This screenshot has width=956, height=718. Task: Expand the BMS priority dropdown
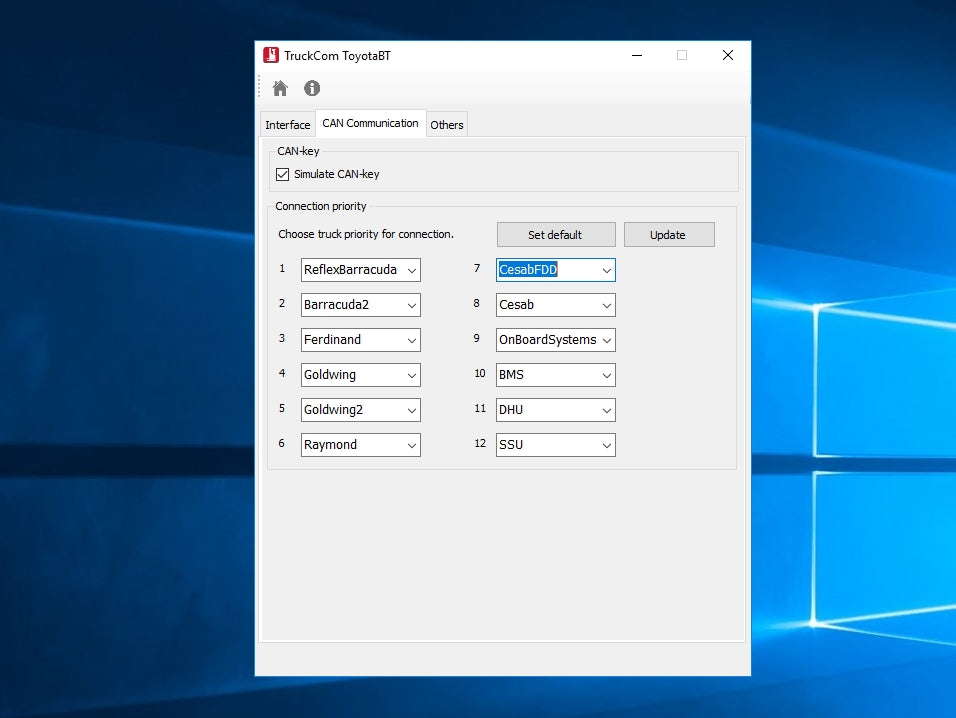point(606,375)
